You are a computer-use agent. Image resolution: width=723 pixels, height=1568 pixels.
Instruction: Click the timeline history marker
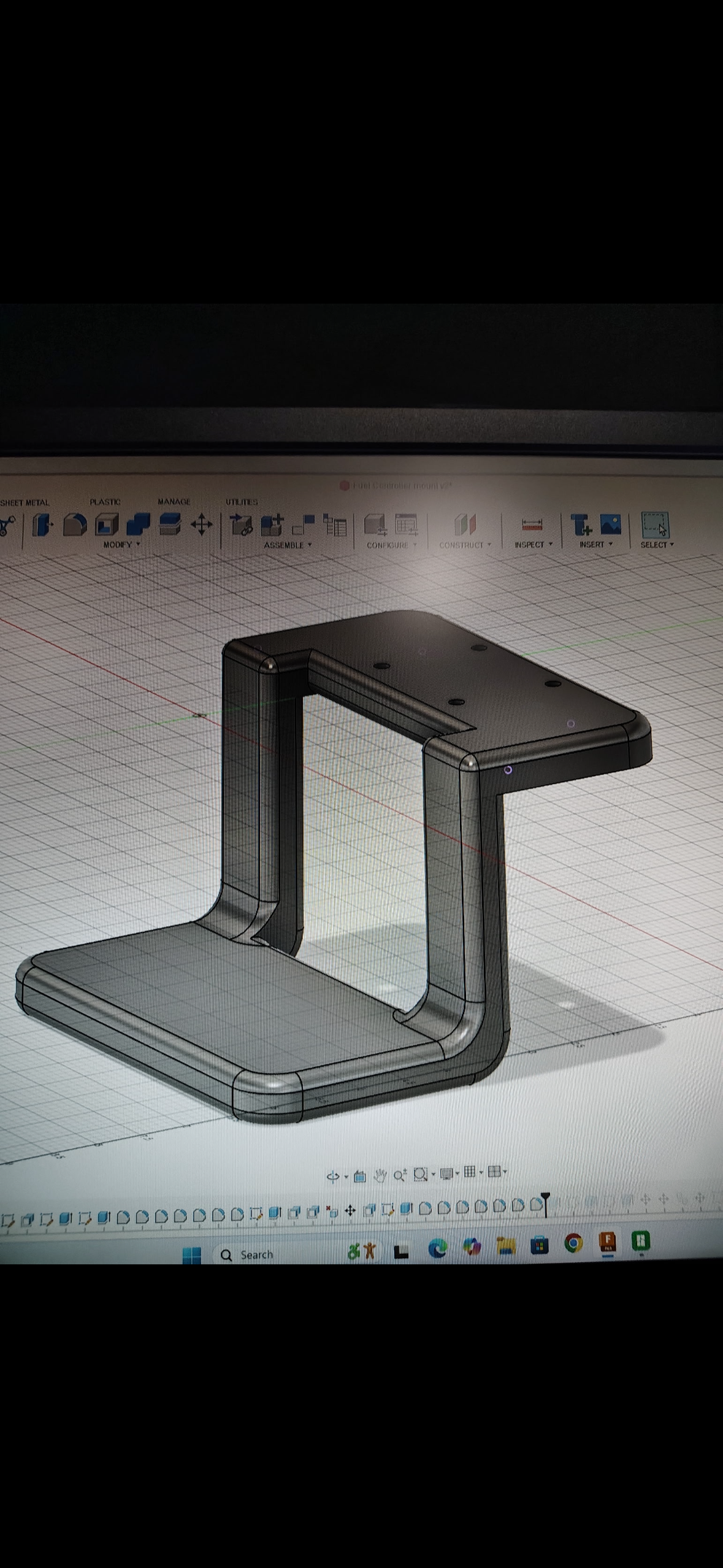tap(545, 1202)
